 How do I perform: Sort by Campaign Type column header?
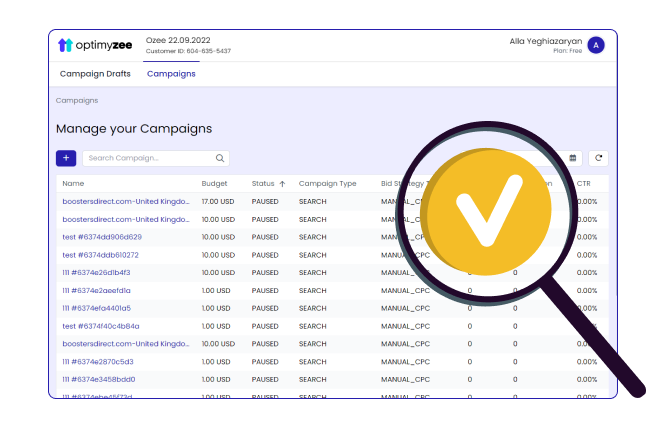pyautogui.click(x=327, y=184)
